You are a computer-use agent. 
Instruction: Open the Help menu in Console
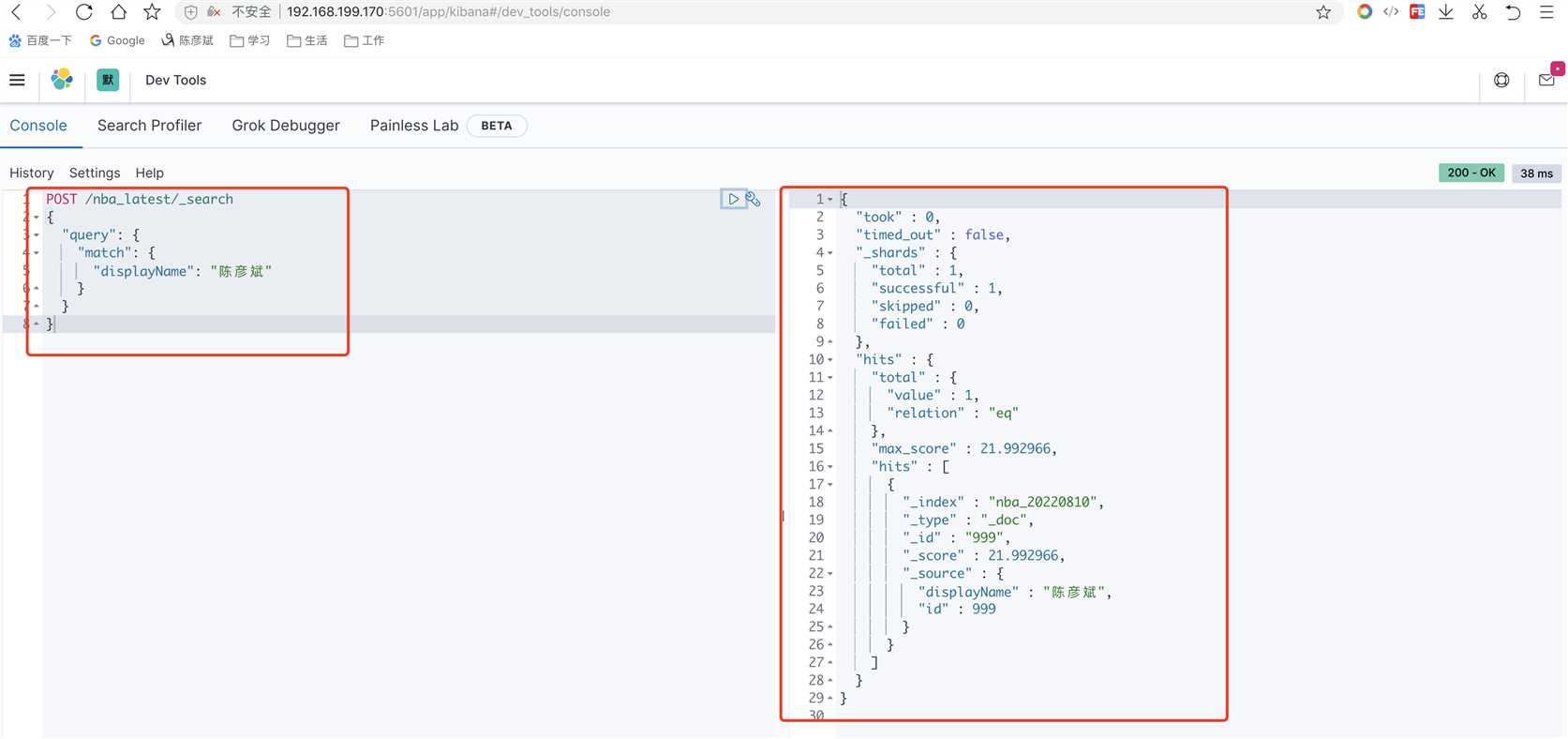149,173
